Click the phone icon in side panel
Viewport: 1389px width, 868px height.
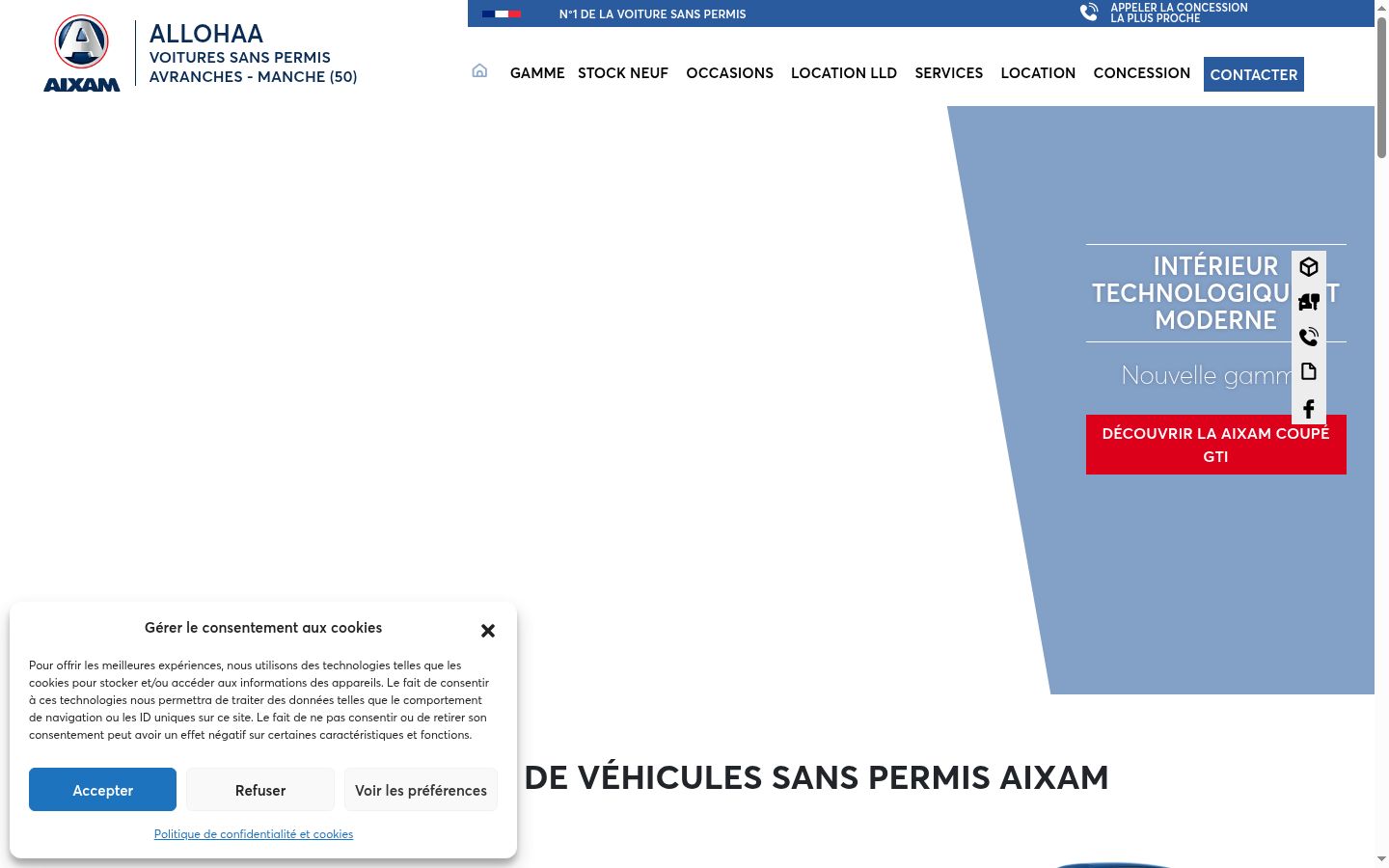pos(1309,337)
